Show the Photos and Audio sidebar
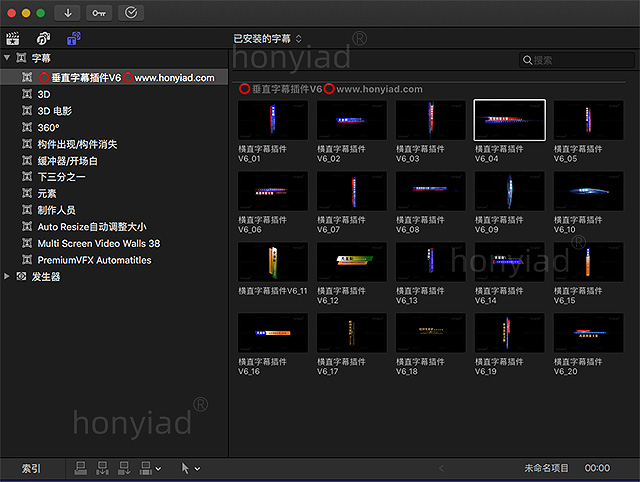 click(43, 38)
